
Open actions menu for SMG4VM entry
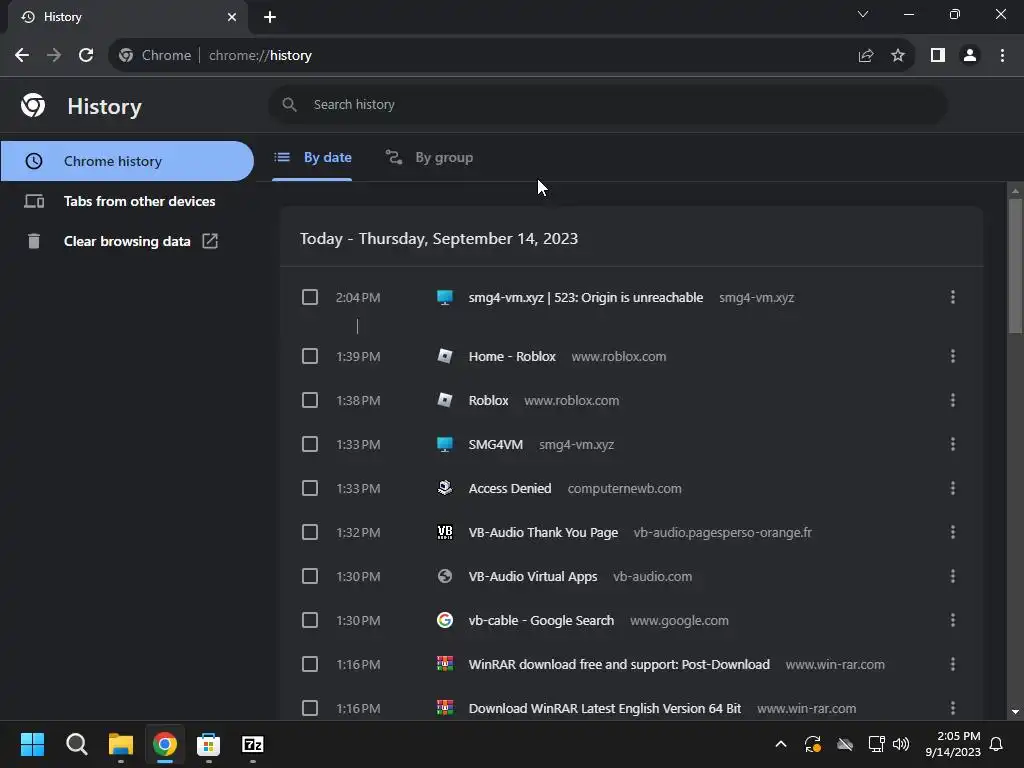point(953,444)
